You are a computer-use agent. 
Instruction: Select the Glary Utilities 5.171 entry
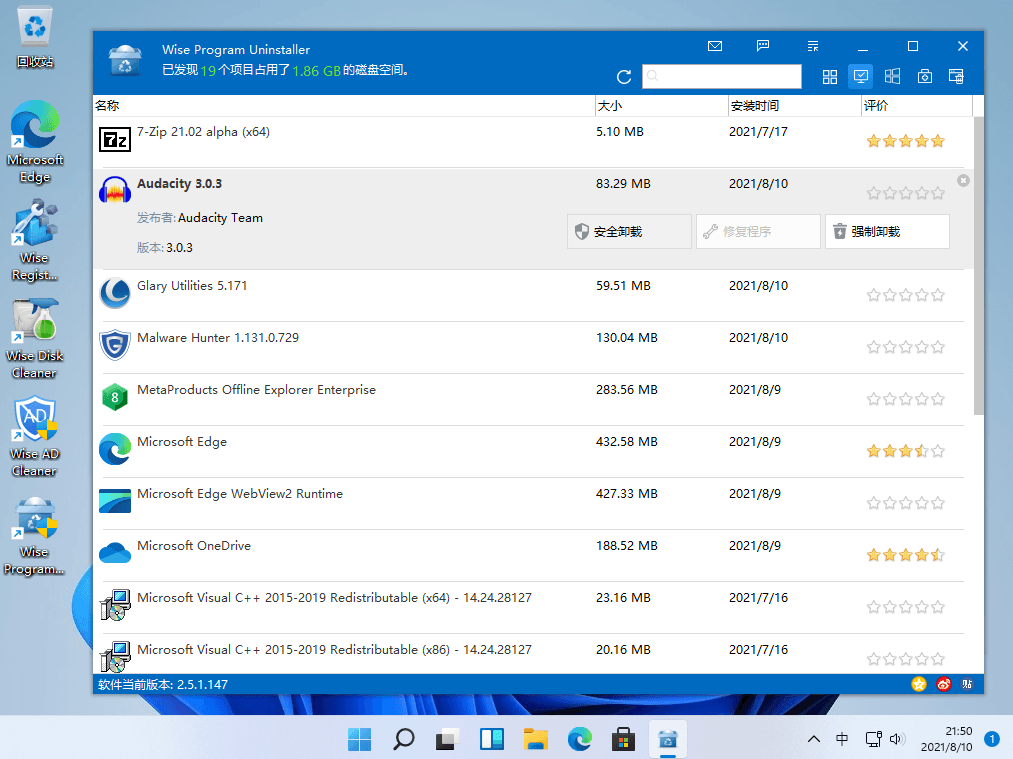point(533,296)
